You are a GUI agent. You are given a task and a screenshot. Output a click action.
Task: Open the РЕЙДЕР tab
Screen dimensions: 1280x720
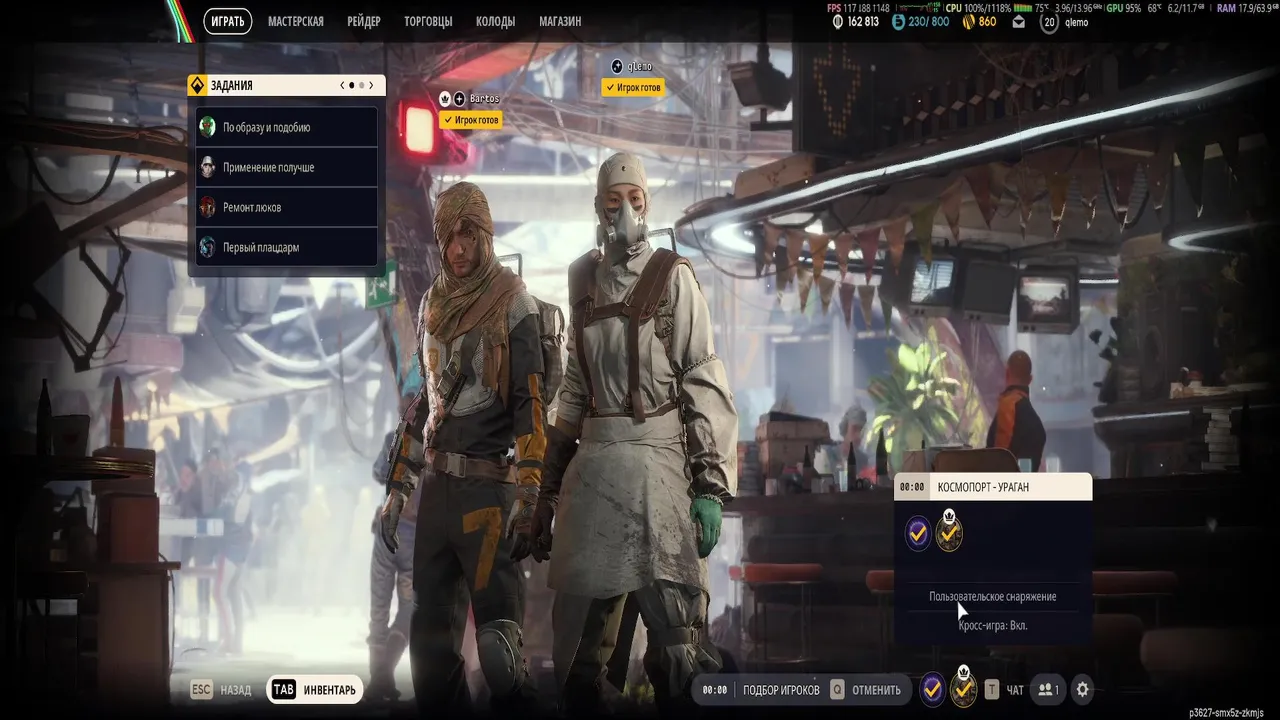point(364,21)
